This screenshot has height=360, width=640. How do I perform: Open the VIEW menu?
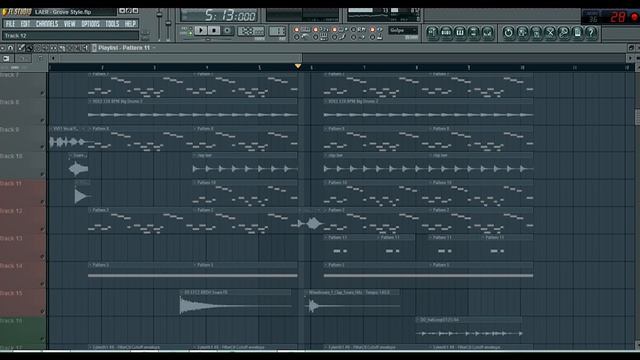click(x=69, y=24)
